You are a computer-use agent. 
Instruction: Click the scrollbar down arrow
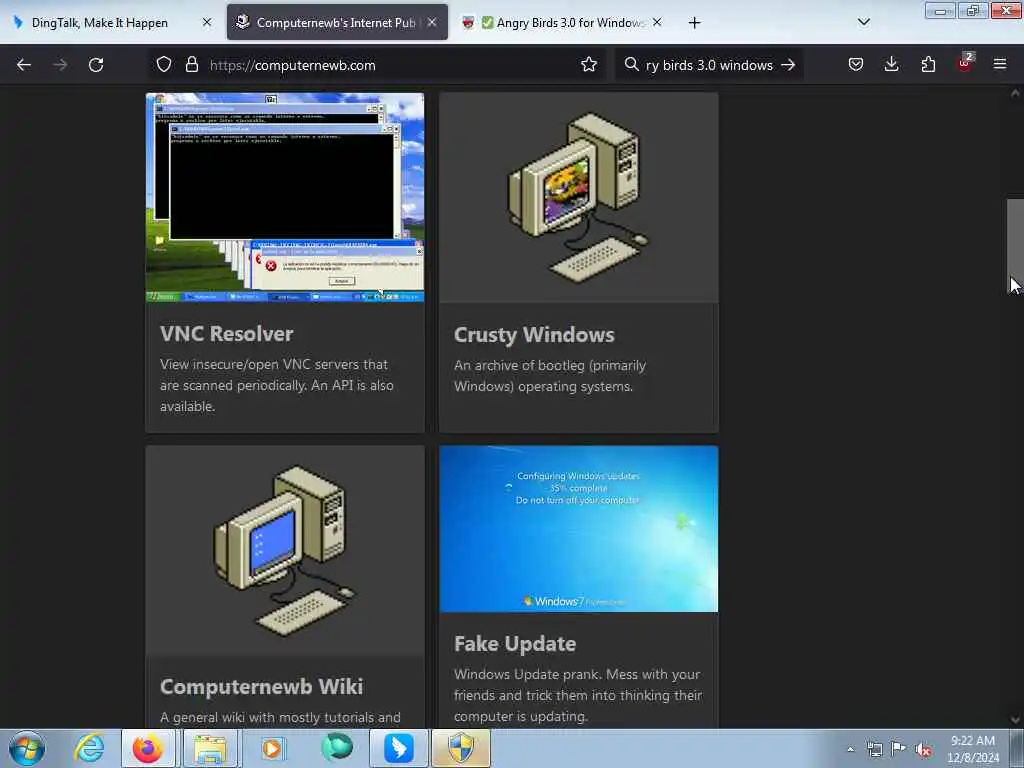pyautogui.click(x=1015, y=720)
